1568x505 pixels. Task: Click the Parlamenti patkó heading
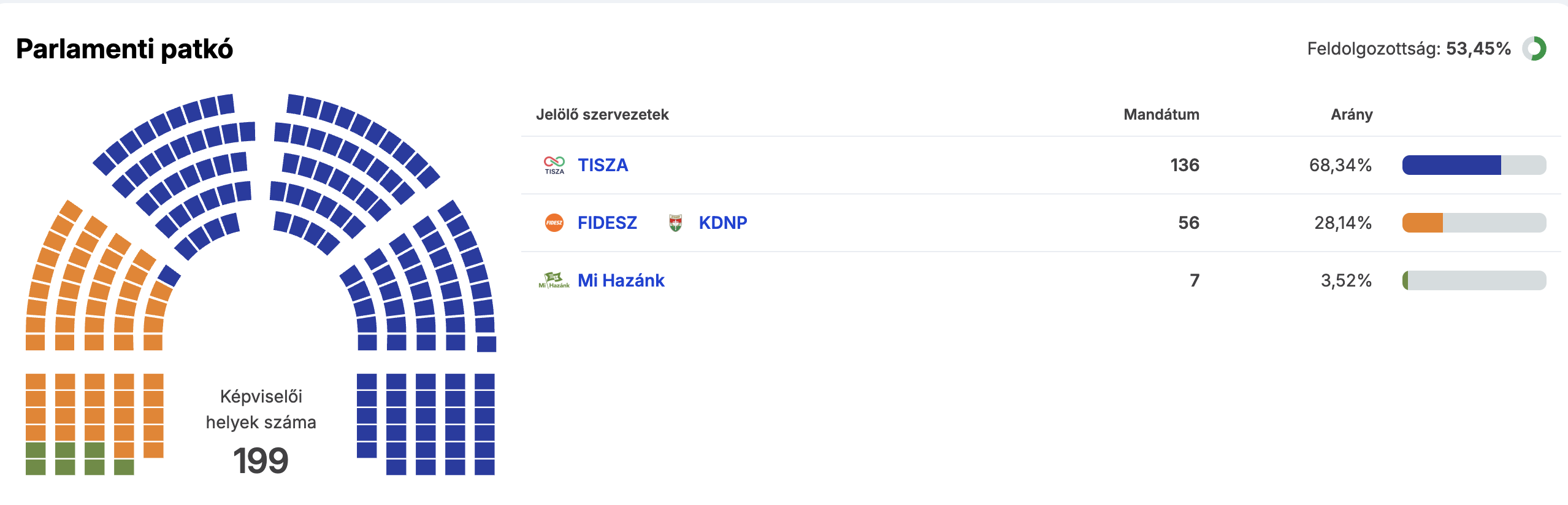pos(124,49)
